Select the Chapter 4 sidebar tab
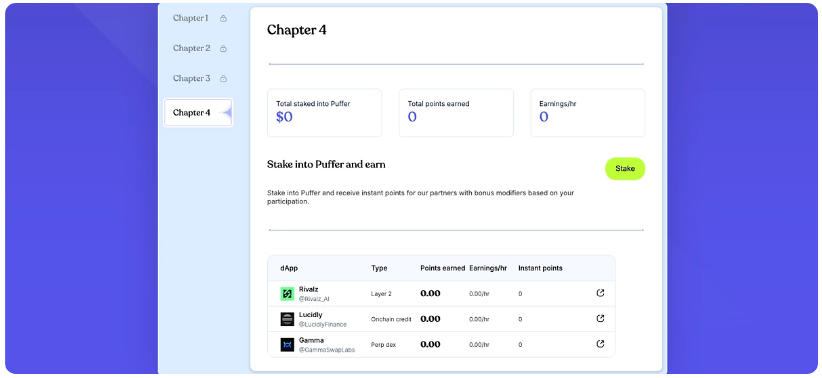This screenshot has height=378, width=822. coord(198,113)
